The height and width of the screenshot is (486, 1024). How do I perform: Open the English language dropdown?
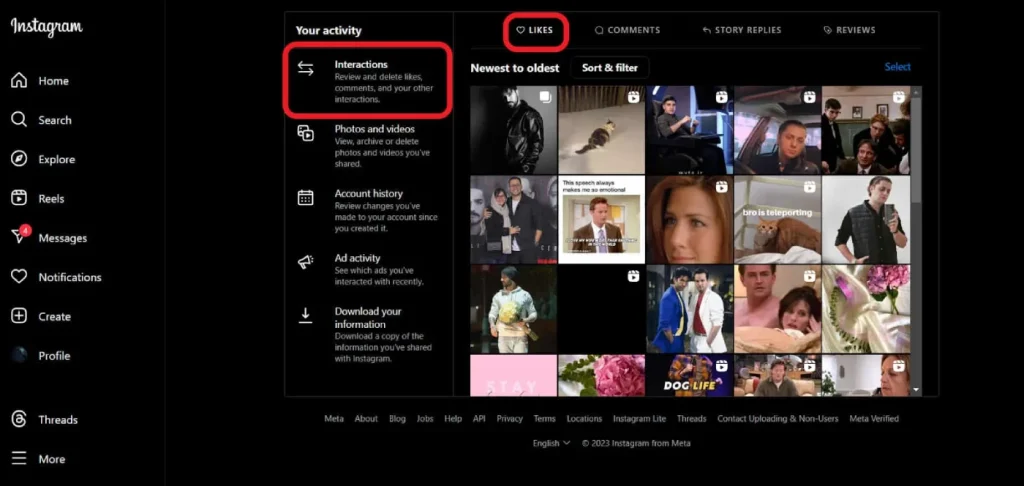click(551, 443)
